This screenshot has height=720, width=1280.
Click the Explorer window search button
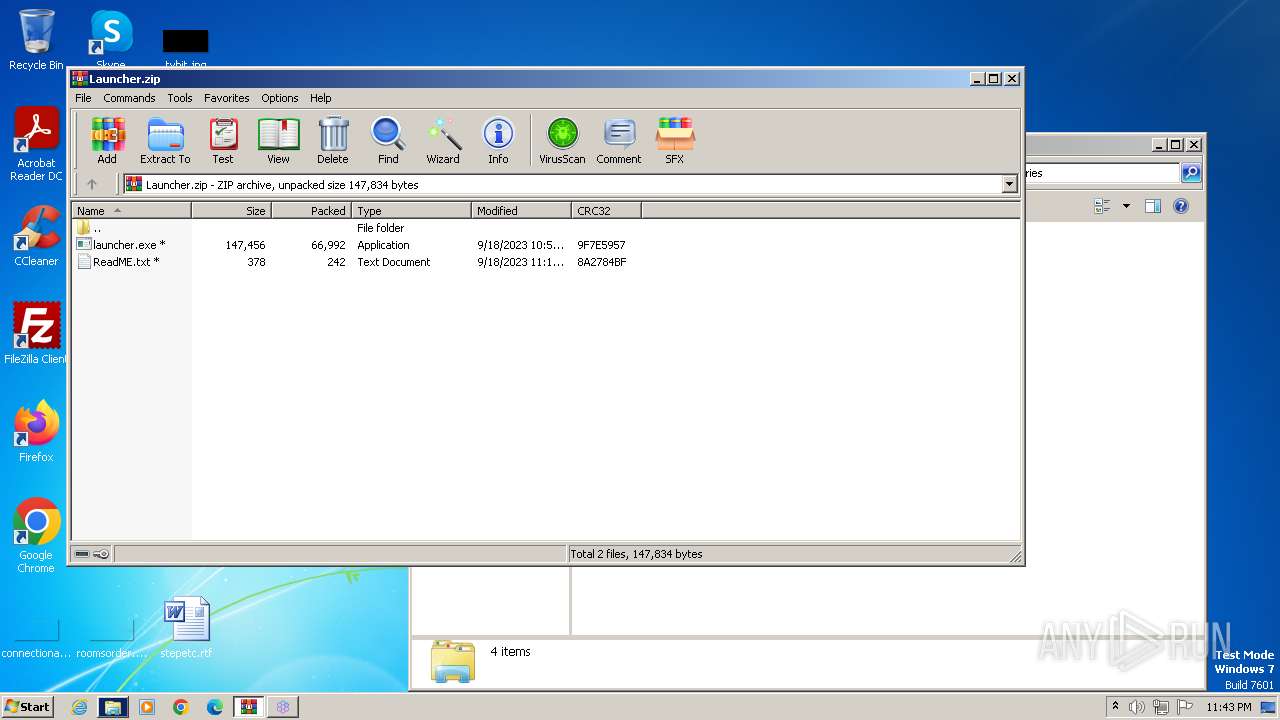pos(1191,173)
